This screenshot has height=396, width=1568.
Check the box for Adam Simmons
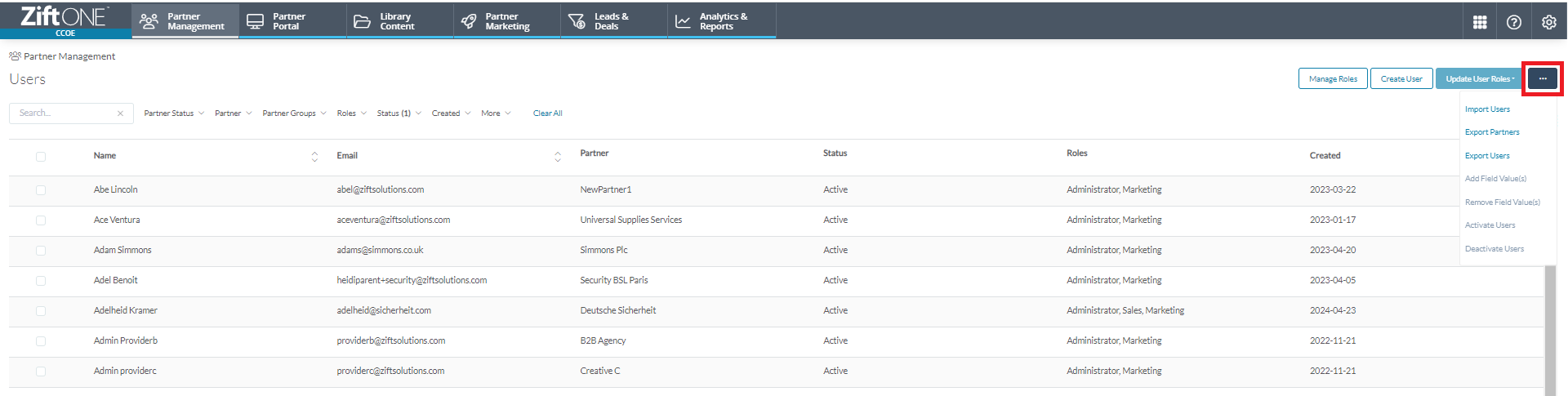point(41,251)
